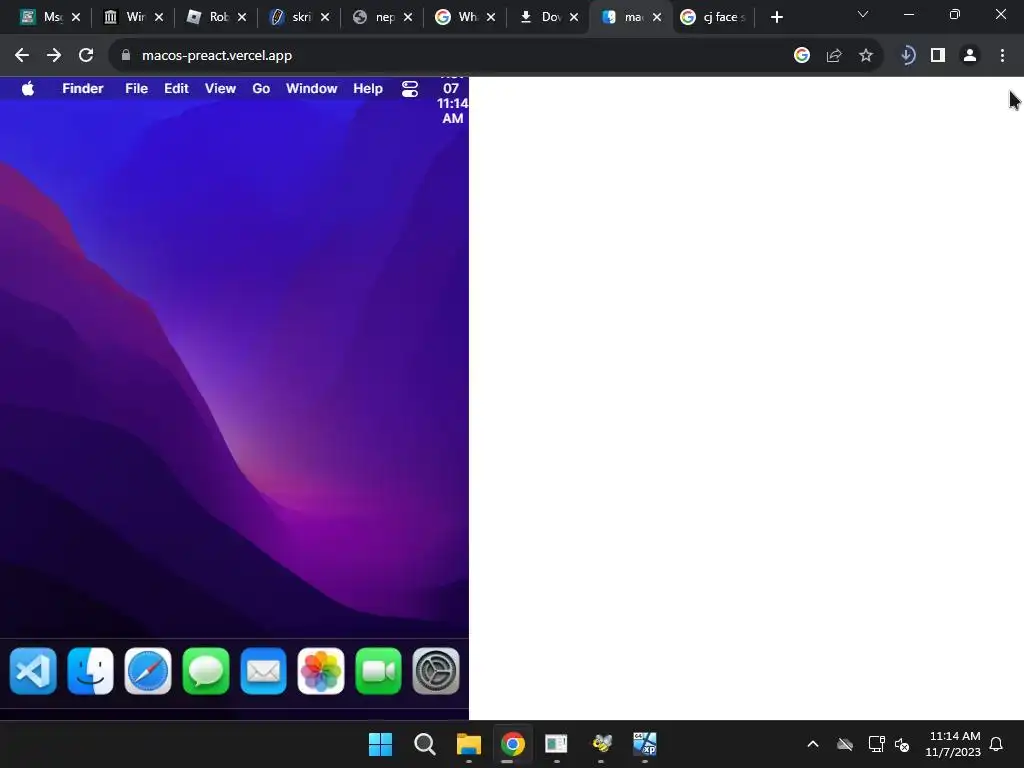View site information lock icon
Viewport: 1024px width, 768px height.
click(x=126, y=56)
